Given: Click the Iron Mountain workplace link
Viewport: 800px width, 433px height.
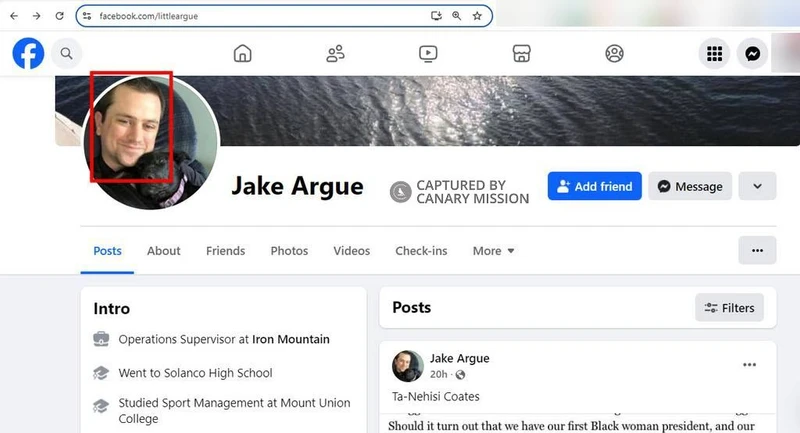Looking at the screenshot, I should (x=291, y=339).
